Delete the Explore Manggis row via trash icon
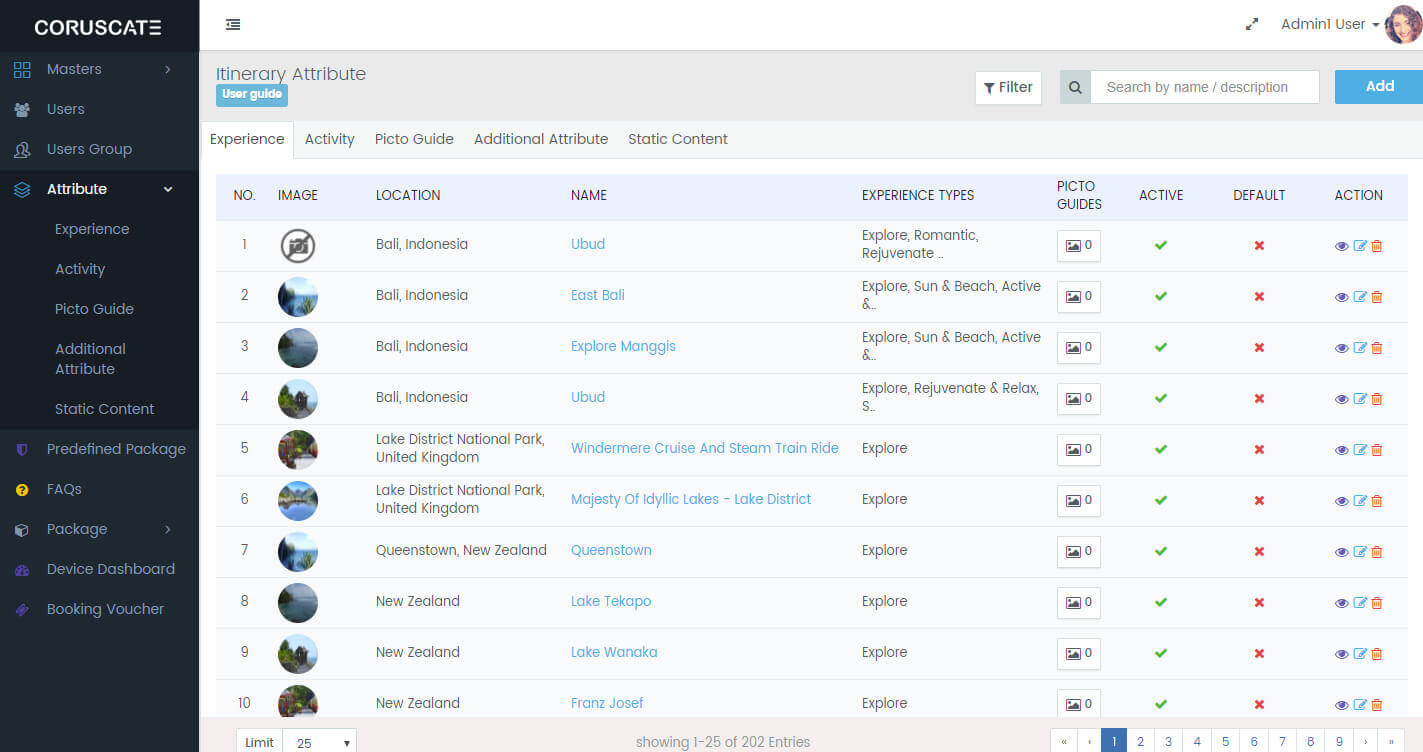 [1377, 348]
